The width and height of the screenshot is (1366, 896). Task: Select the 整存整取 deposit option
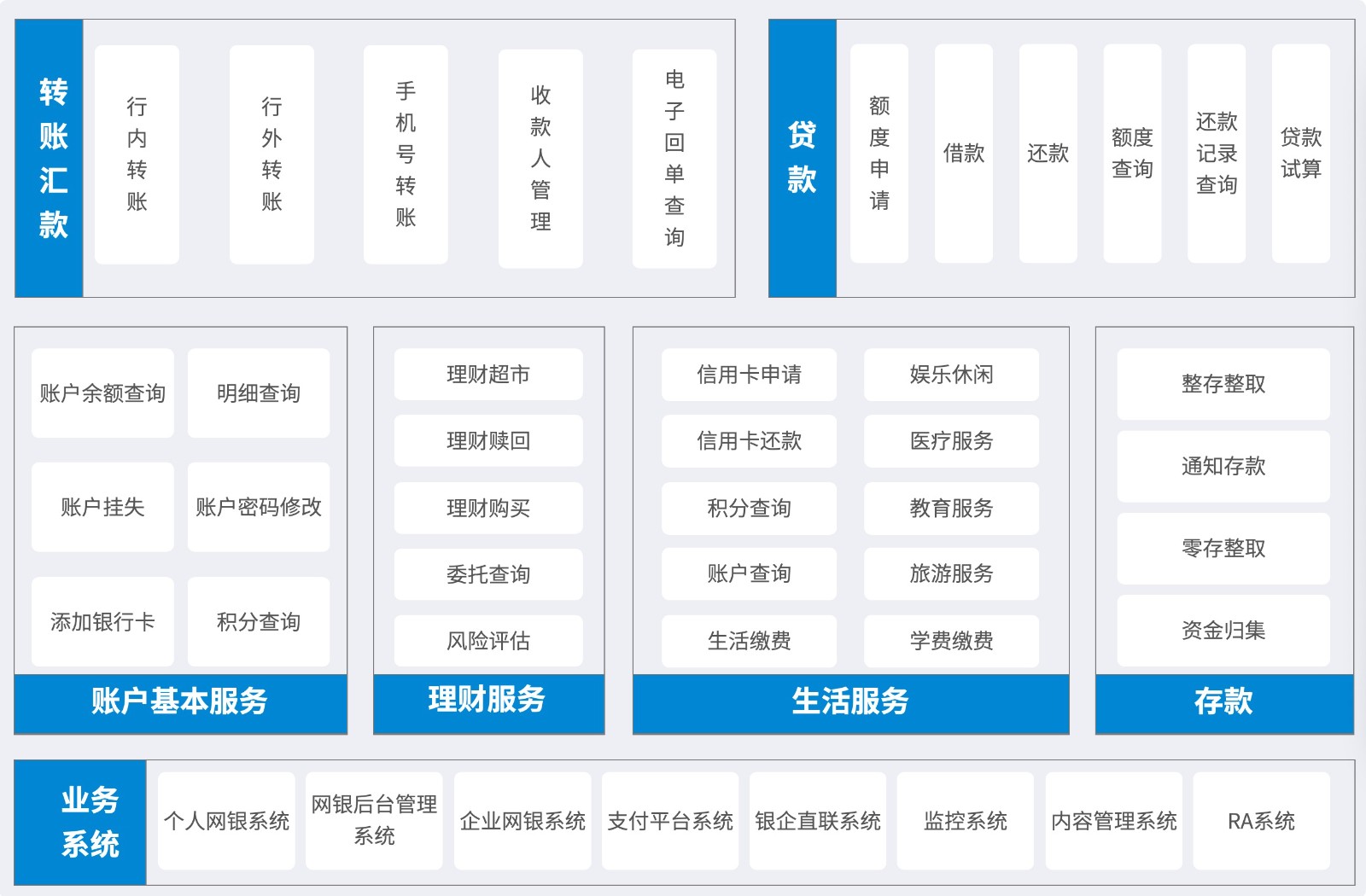[1223, 384]
